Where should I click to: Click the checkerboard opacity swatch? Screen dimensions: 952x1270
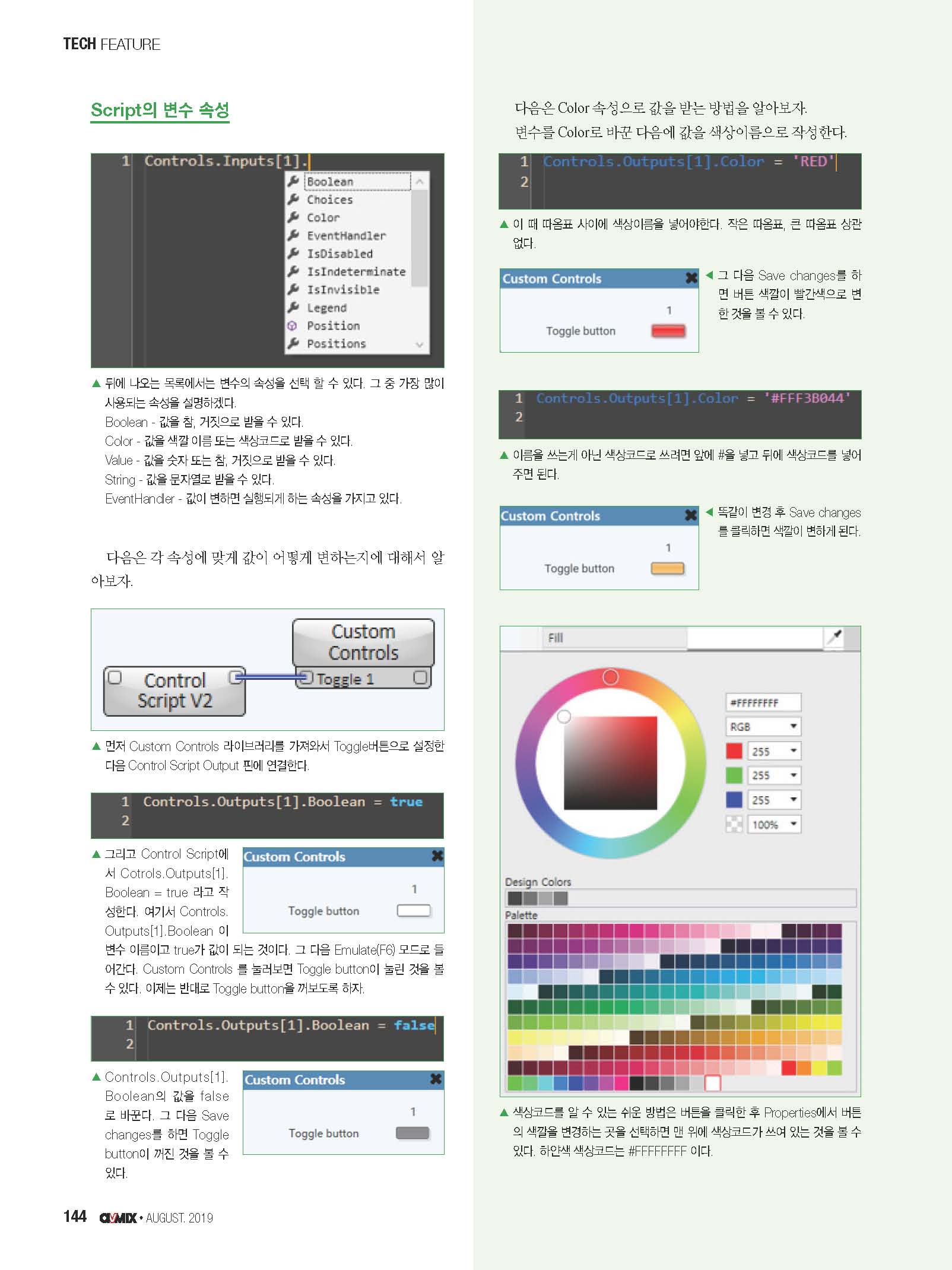click(x=734, y=824)
